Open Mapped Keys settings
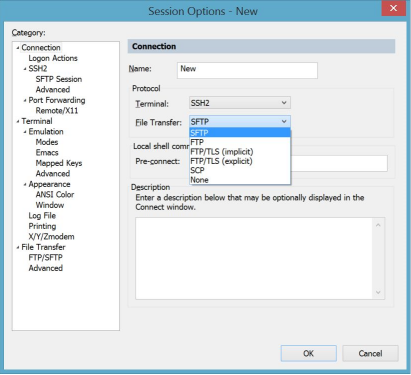Screen dimensions: 411x375 pos(59,163)
